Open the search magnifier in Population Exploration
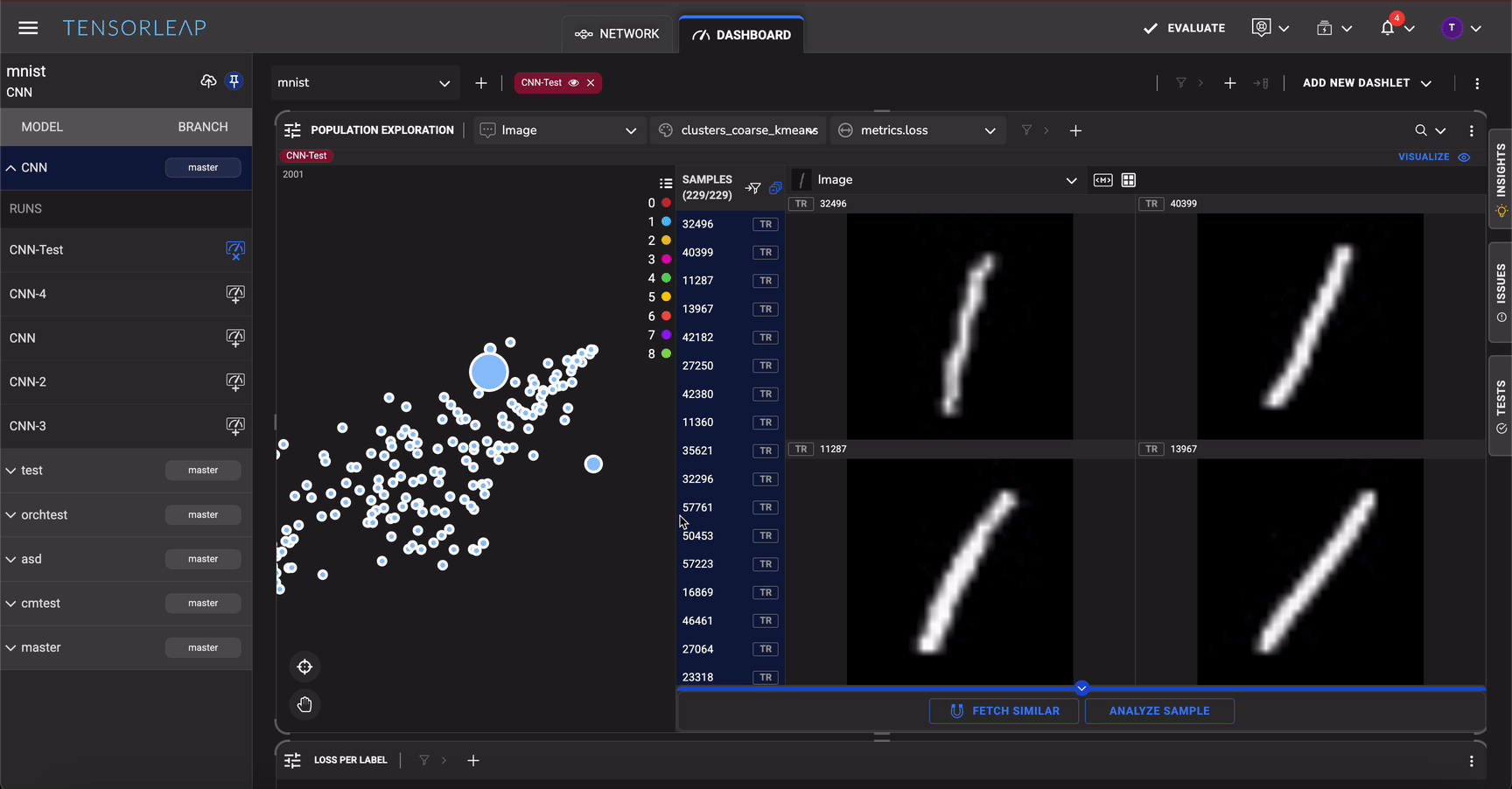 tap(1421, 130)
